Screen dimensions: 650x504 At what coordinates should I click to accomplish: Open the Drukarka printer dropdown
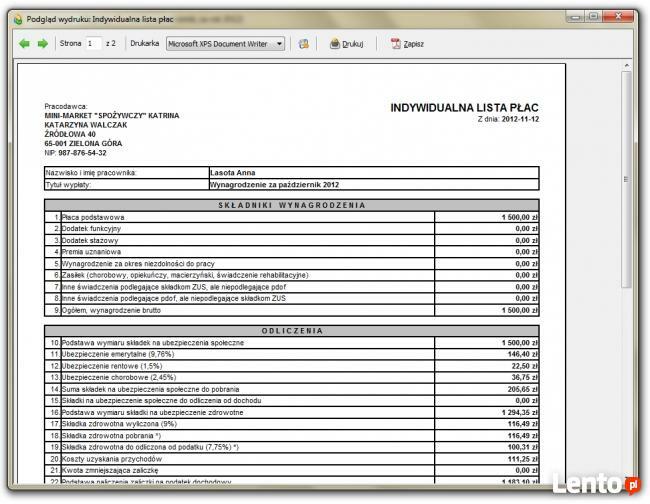[225, 44]
